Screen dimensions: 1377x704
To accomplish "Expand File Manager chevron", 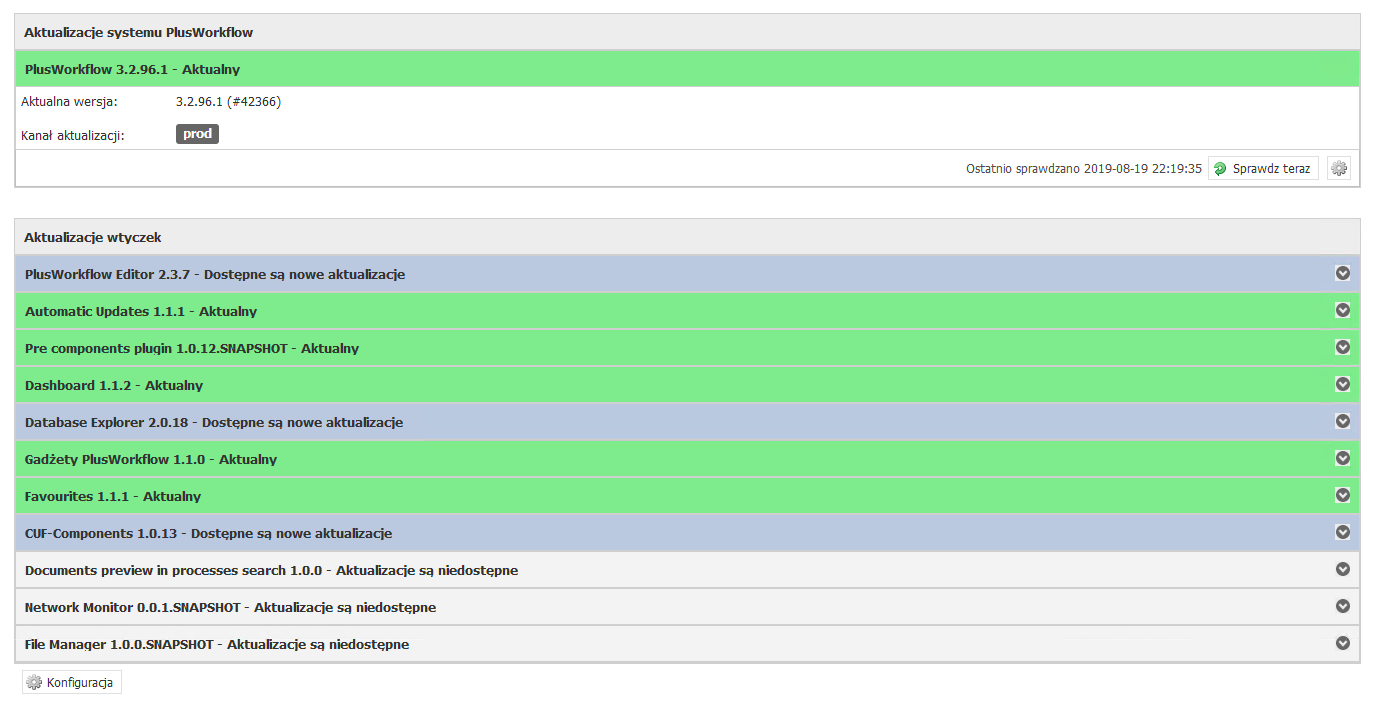I will (1343, 643).
